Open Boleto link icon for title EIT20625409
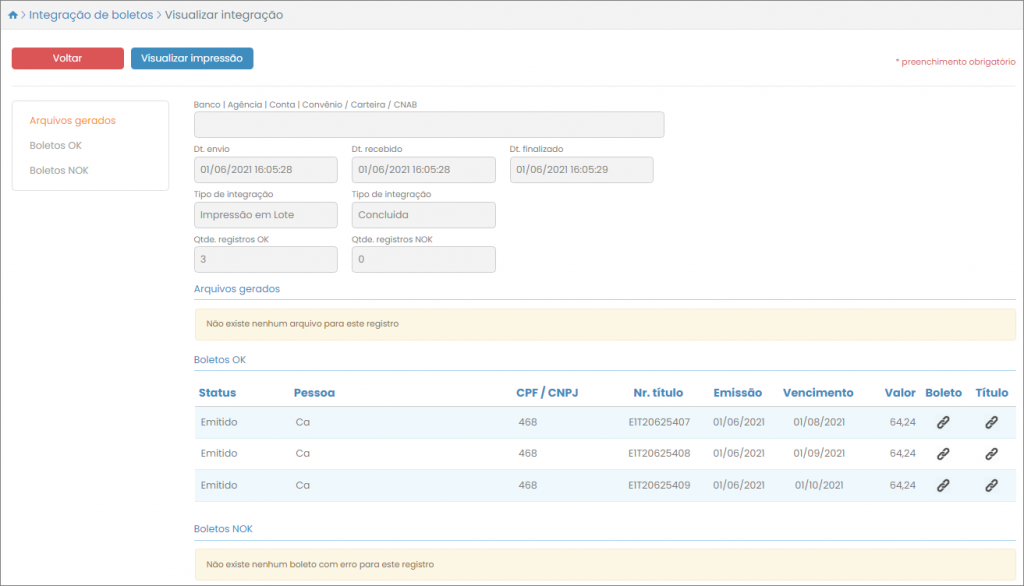The width and height of the screenshot is (1024, 586). (x=942, y=485)
